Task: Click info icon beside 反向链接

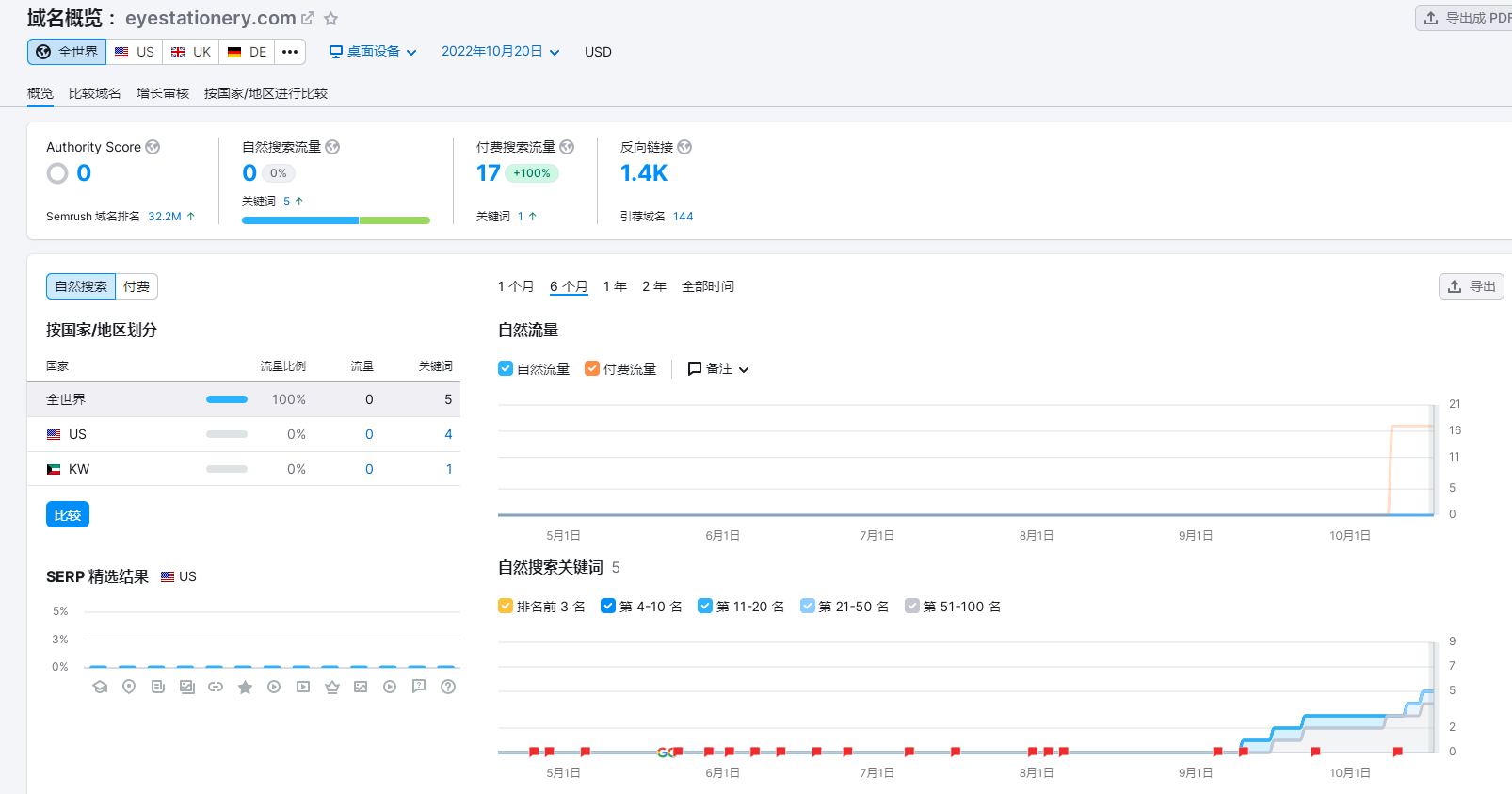Action: [684, 147]
